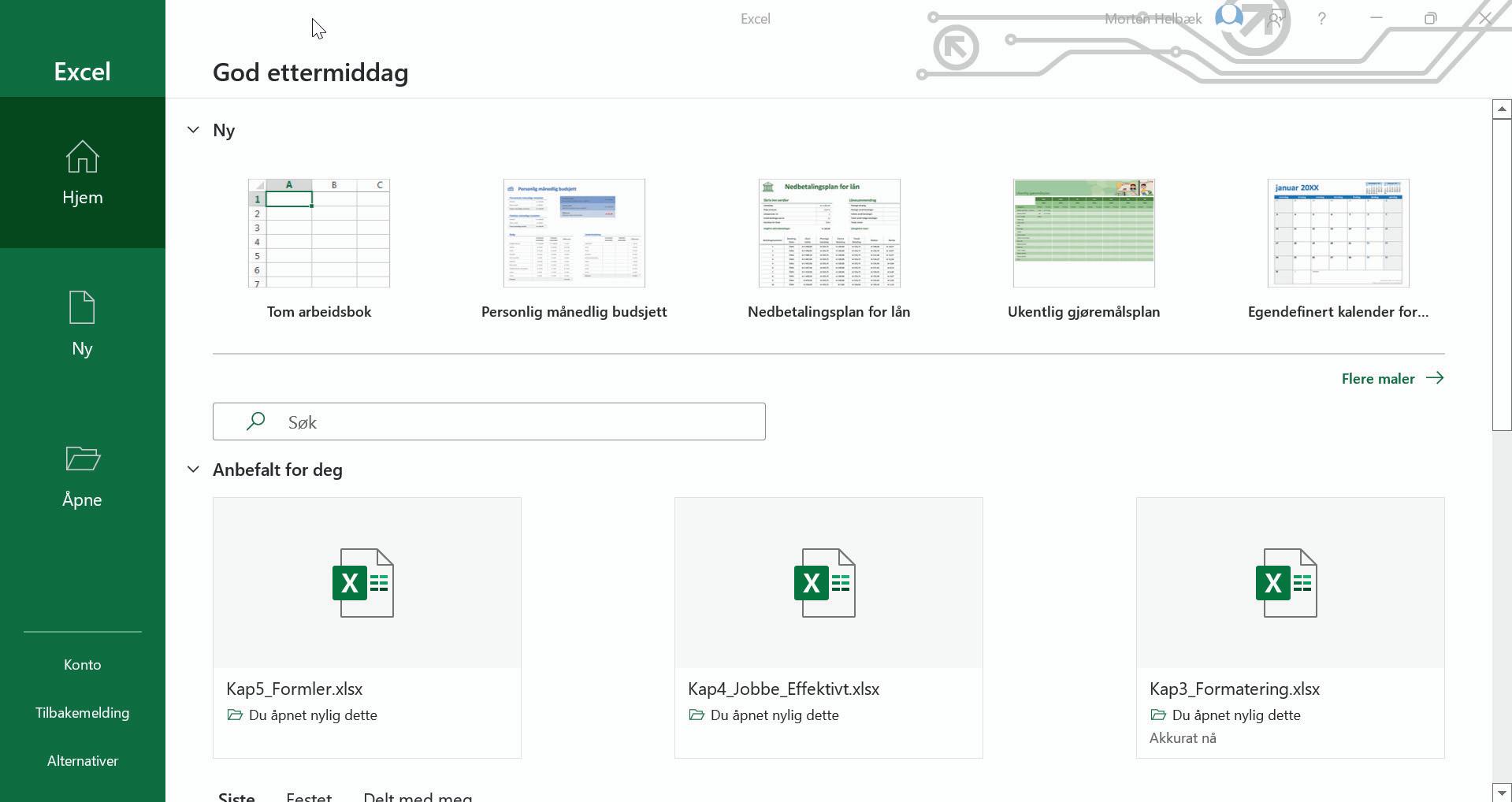The width and height of the screenshot is (1512, 802).
Task: Choose the Nedbetalingsplan for lån template
Action: pyautogui.click(x=829, y=249)
